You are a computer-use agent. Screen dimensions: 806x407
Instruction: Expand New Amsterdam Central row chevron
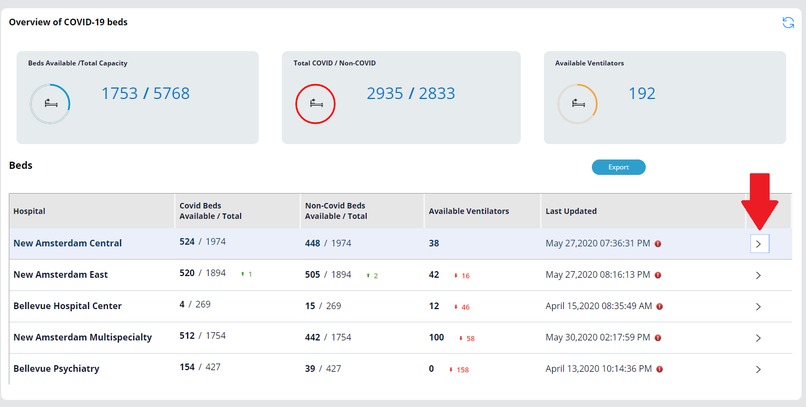[759, 244]
